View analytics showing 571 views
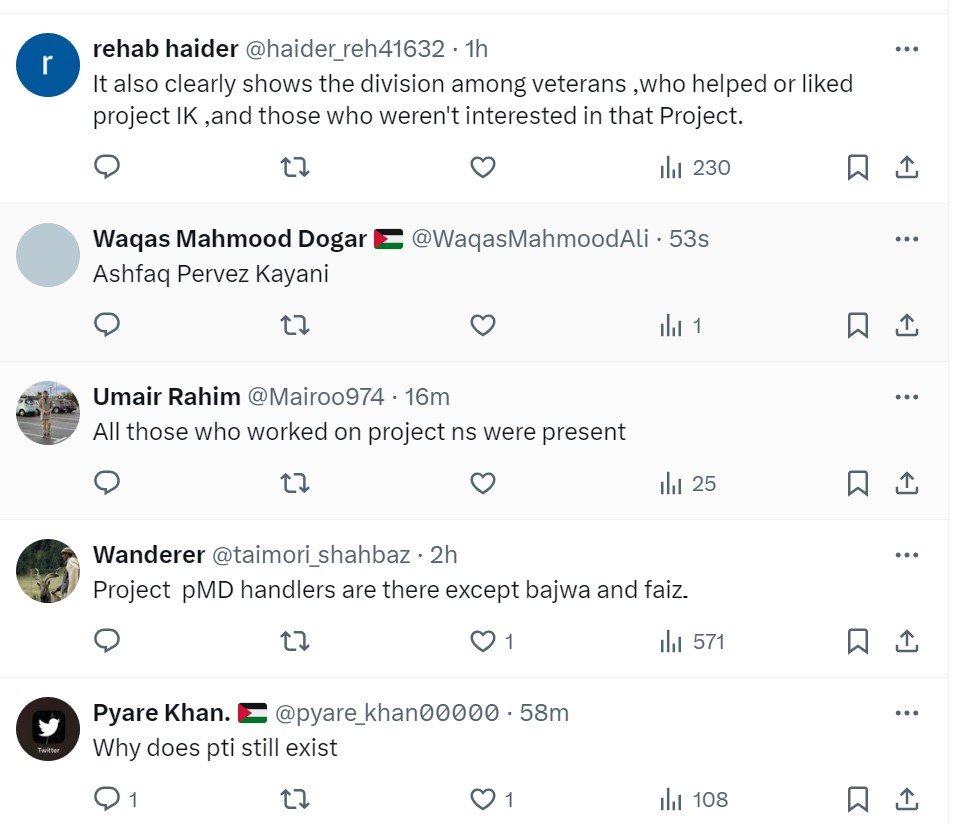 tap(692, 641)
